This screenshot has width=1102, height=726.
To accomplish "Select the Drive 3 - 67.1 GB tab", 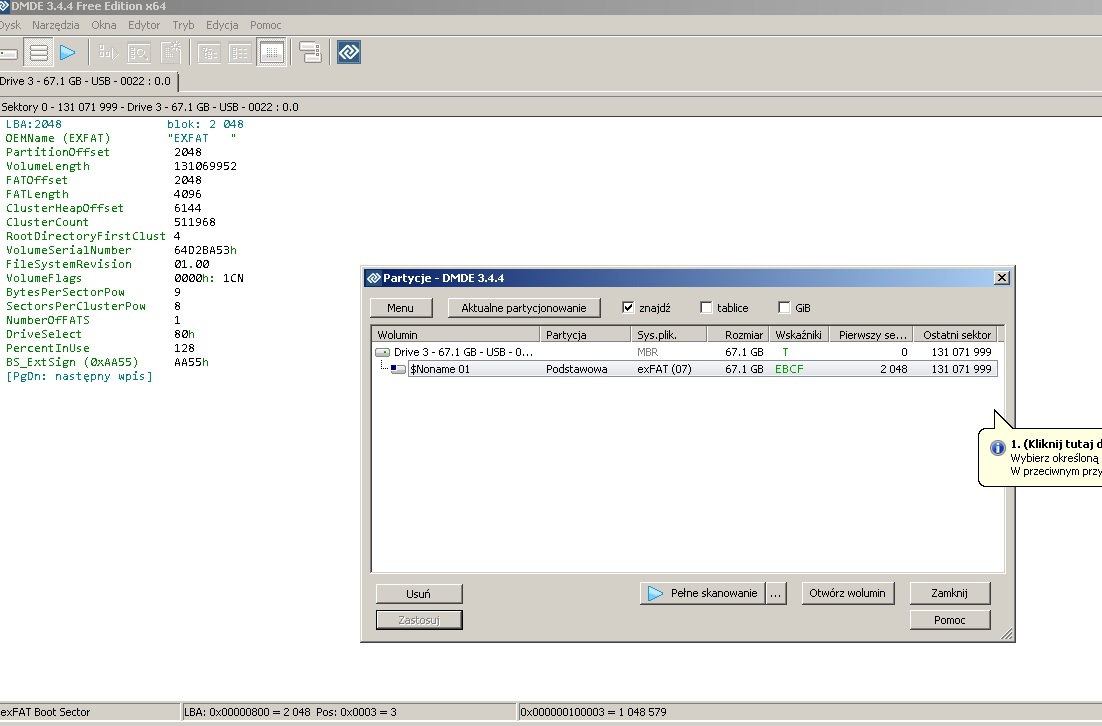I will [x=87, y=81].
